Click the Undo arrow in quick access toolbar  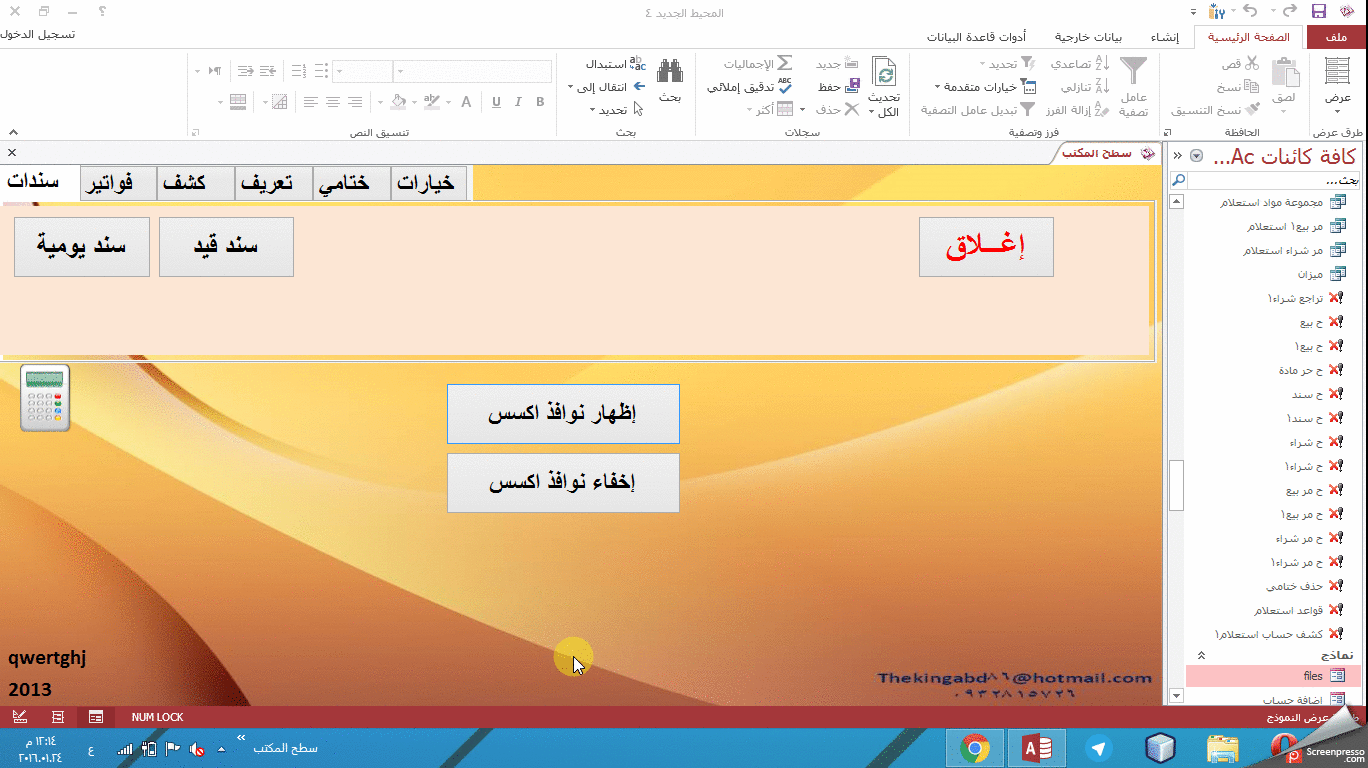(1250, 12)
